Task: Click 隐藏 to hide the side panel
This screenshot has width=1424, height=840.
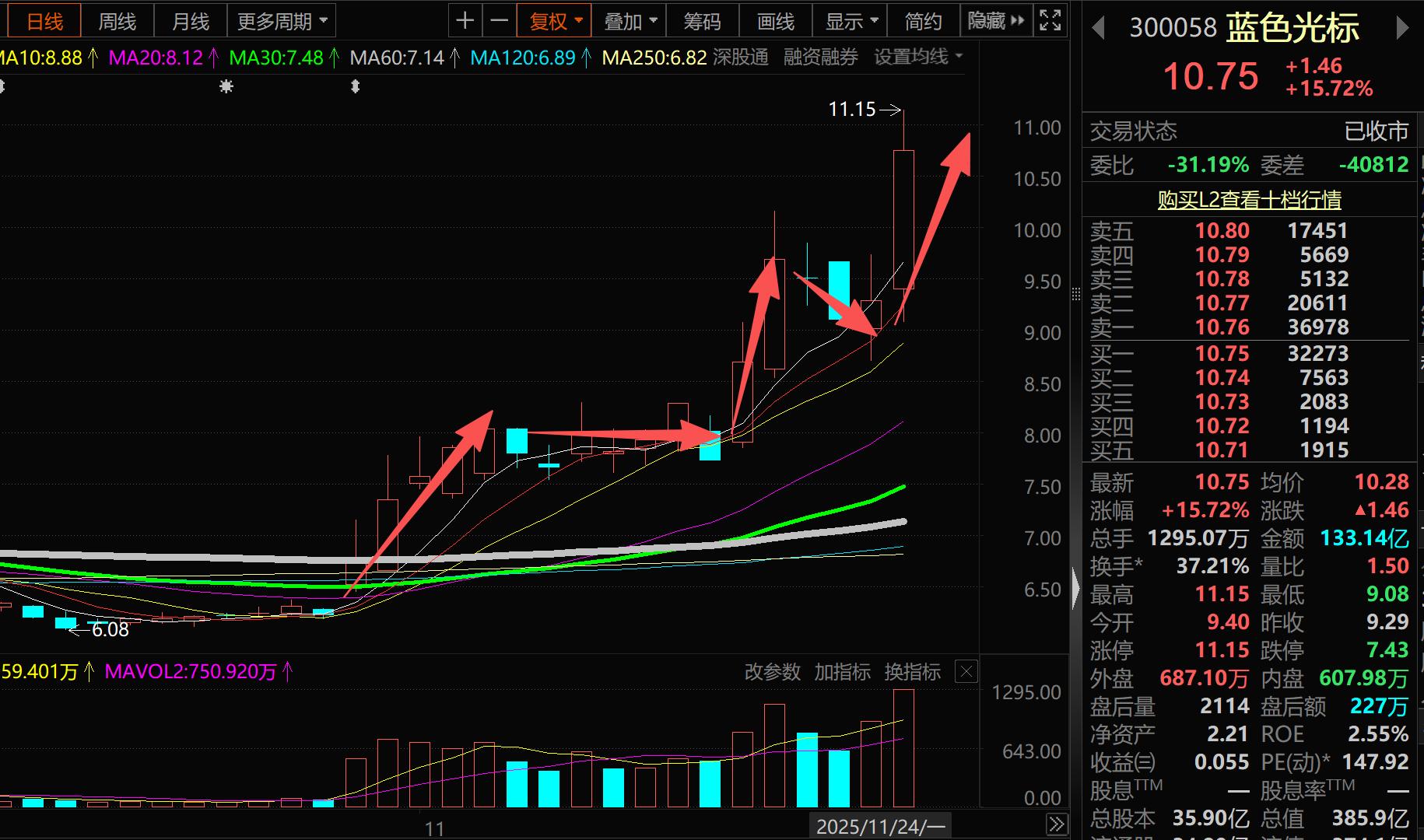Action: coord(996,22)
